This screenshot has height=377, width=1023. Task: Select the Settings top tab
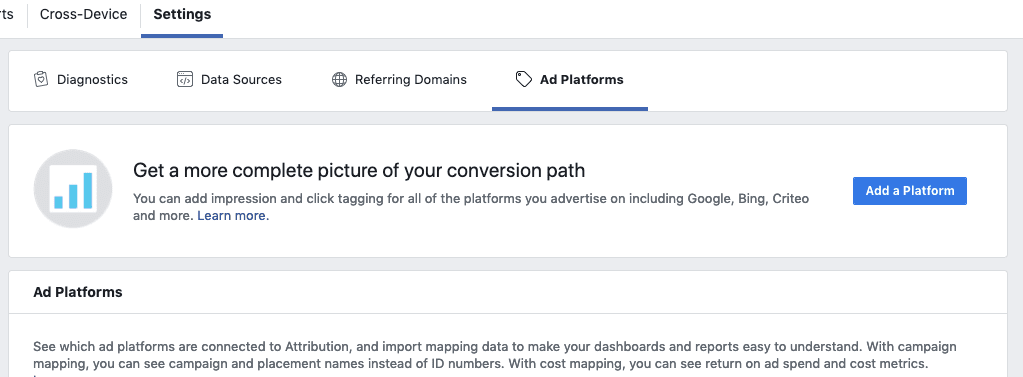click(x=182, y=14)
